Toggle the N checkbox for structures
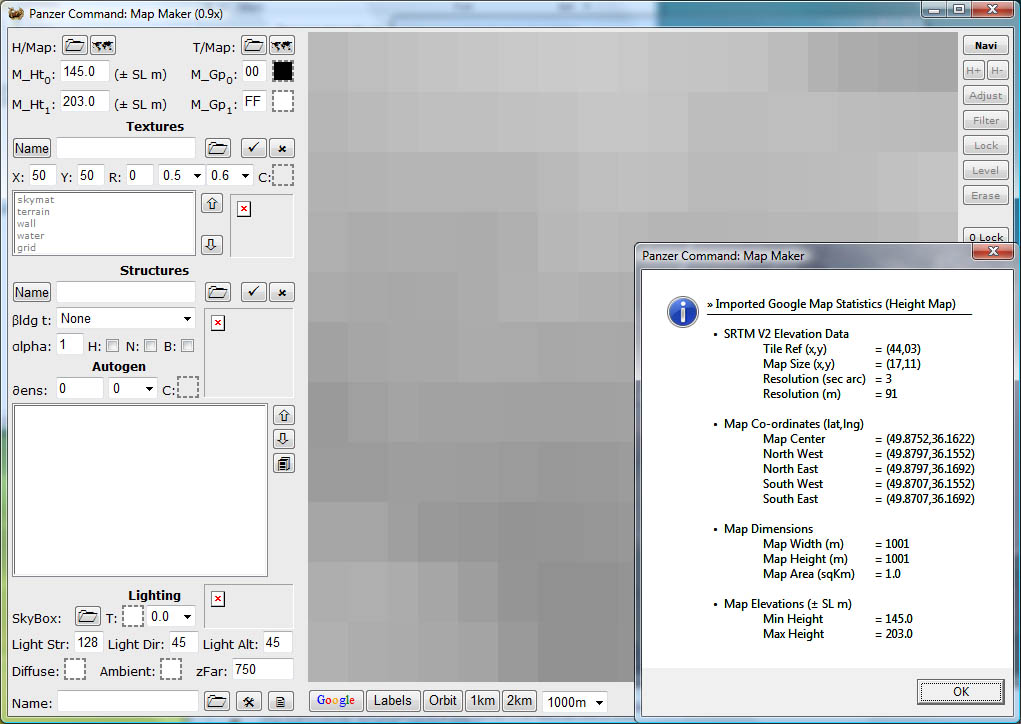This screenshot has height=724, width=1021. pos(150,346)
